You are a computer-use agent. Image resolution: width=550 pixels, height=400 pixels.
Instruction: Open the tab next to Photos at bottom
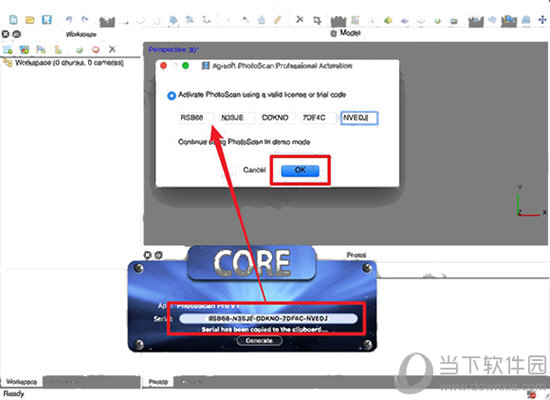click(192, 382)
